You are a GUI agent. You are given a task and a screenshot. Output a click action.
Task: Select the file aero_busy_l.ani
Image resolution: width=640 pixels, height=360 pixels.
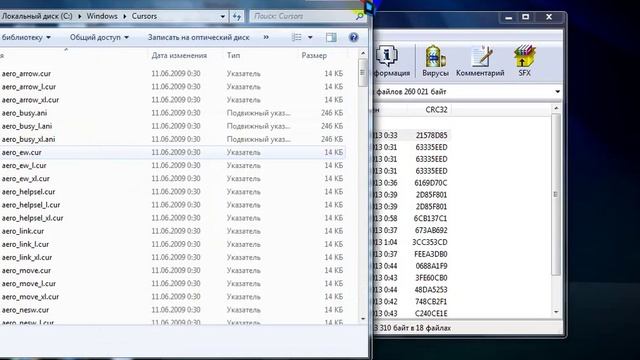(x=27, y=126)
